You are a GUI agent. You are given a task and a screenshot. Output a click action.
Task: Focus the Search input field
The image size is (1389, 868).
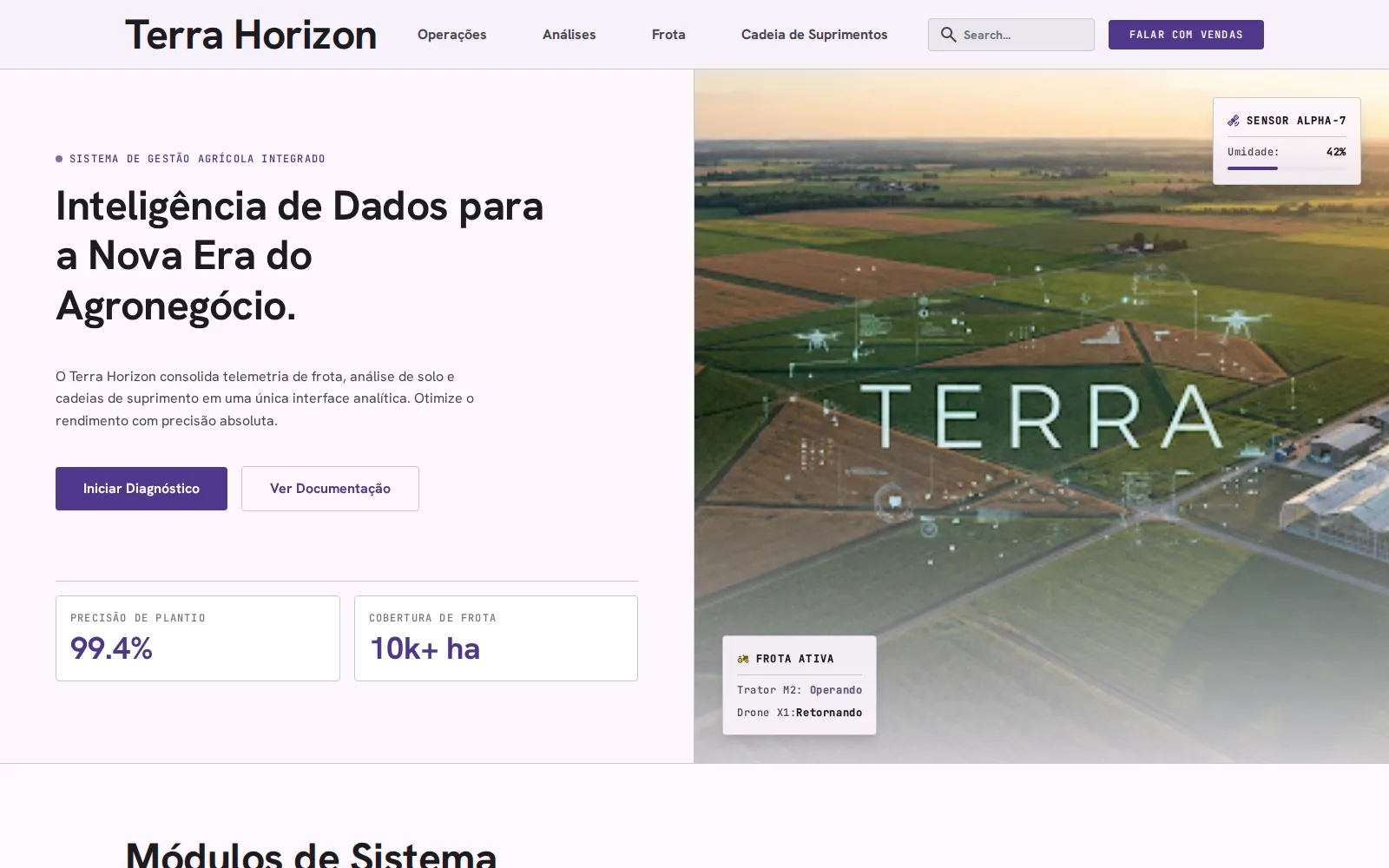pos(1011,35)
